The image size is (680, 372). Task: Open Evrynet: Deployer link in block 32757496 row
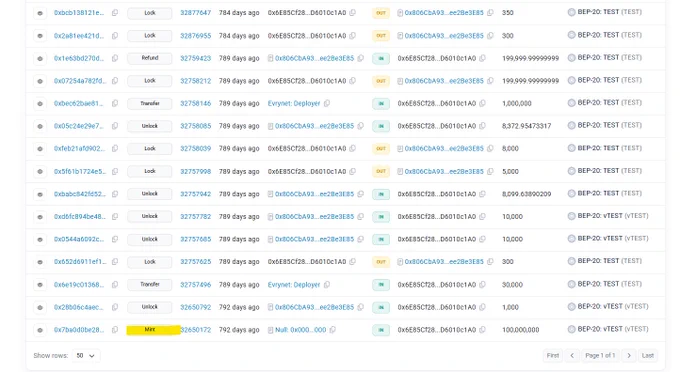(294, 285)
